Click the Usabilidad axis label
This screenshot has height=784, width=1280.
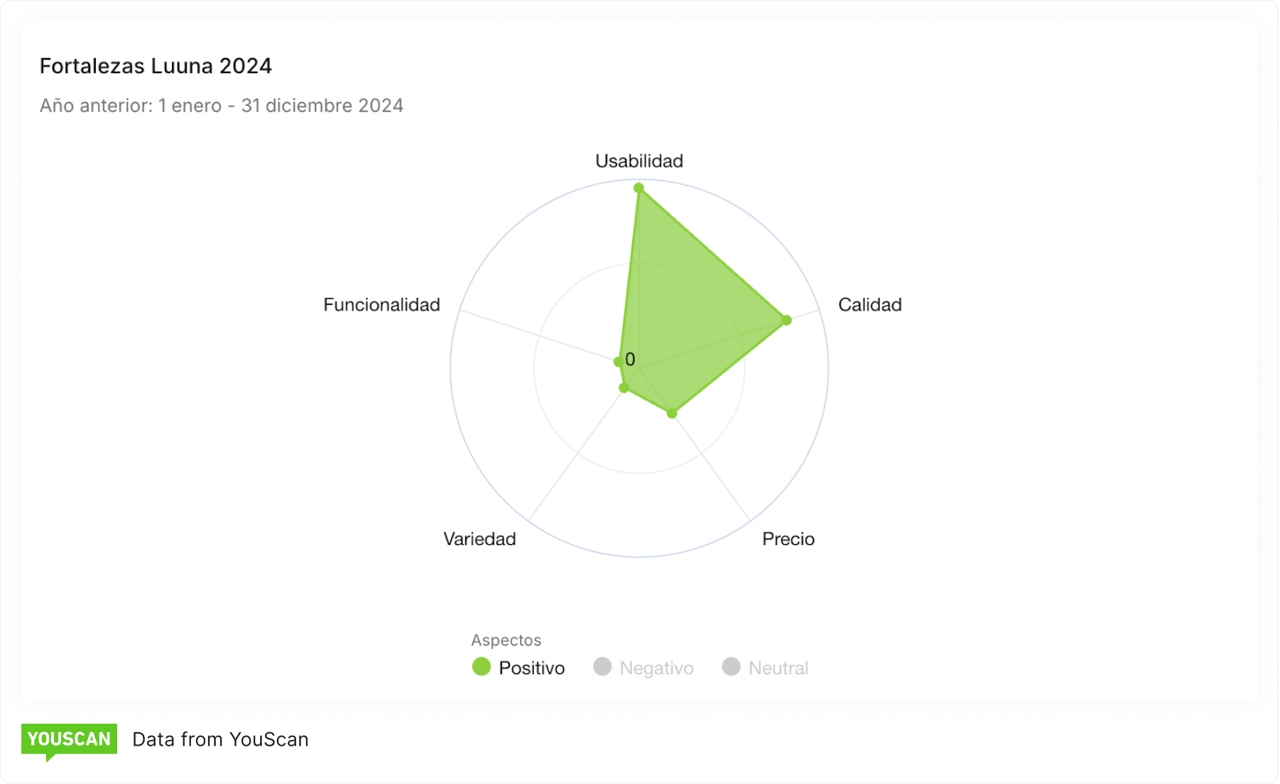[x=639, y=161]
